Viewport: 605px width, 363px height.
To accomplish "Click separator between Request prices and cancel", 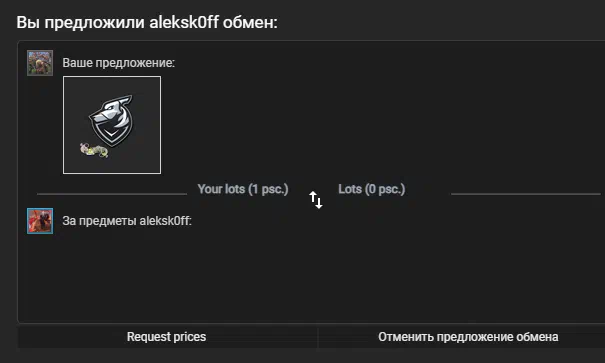I will (318, 337).
